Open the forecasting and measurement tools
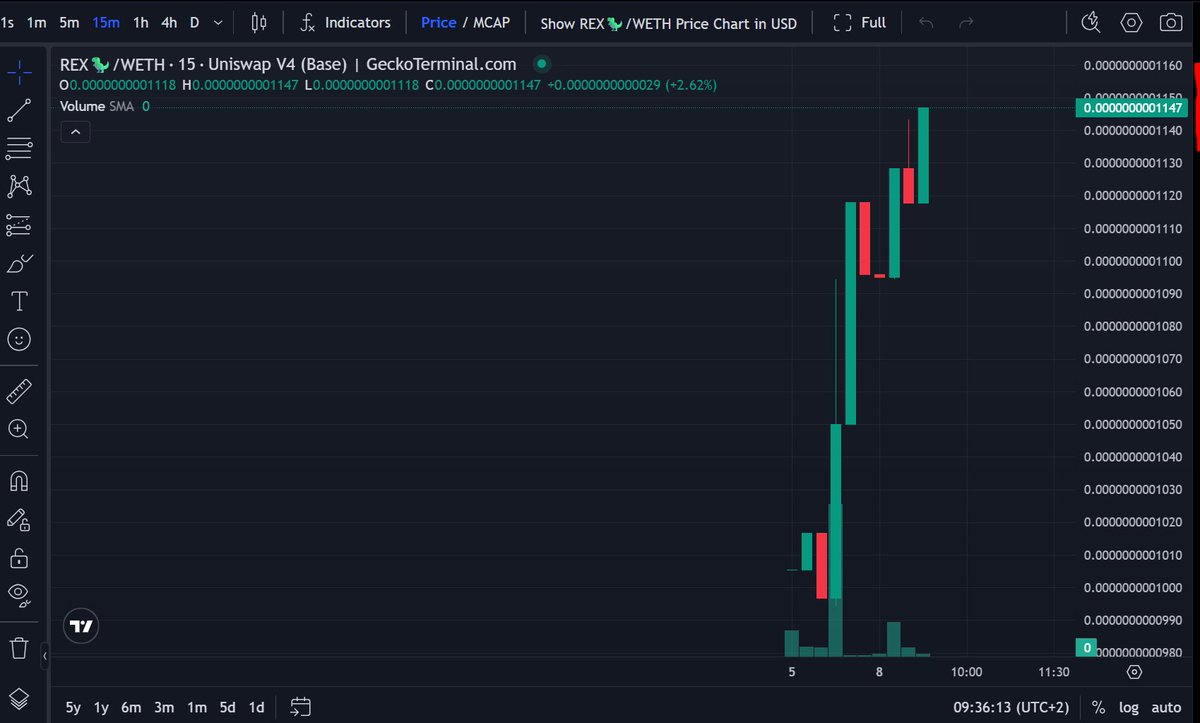The height and width of the screenshot is (723, 1200). click(19, 225)
